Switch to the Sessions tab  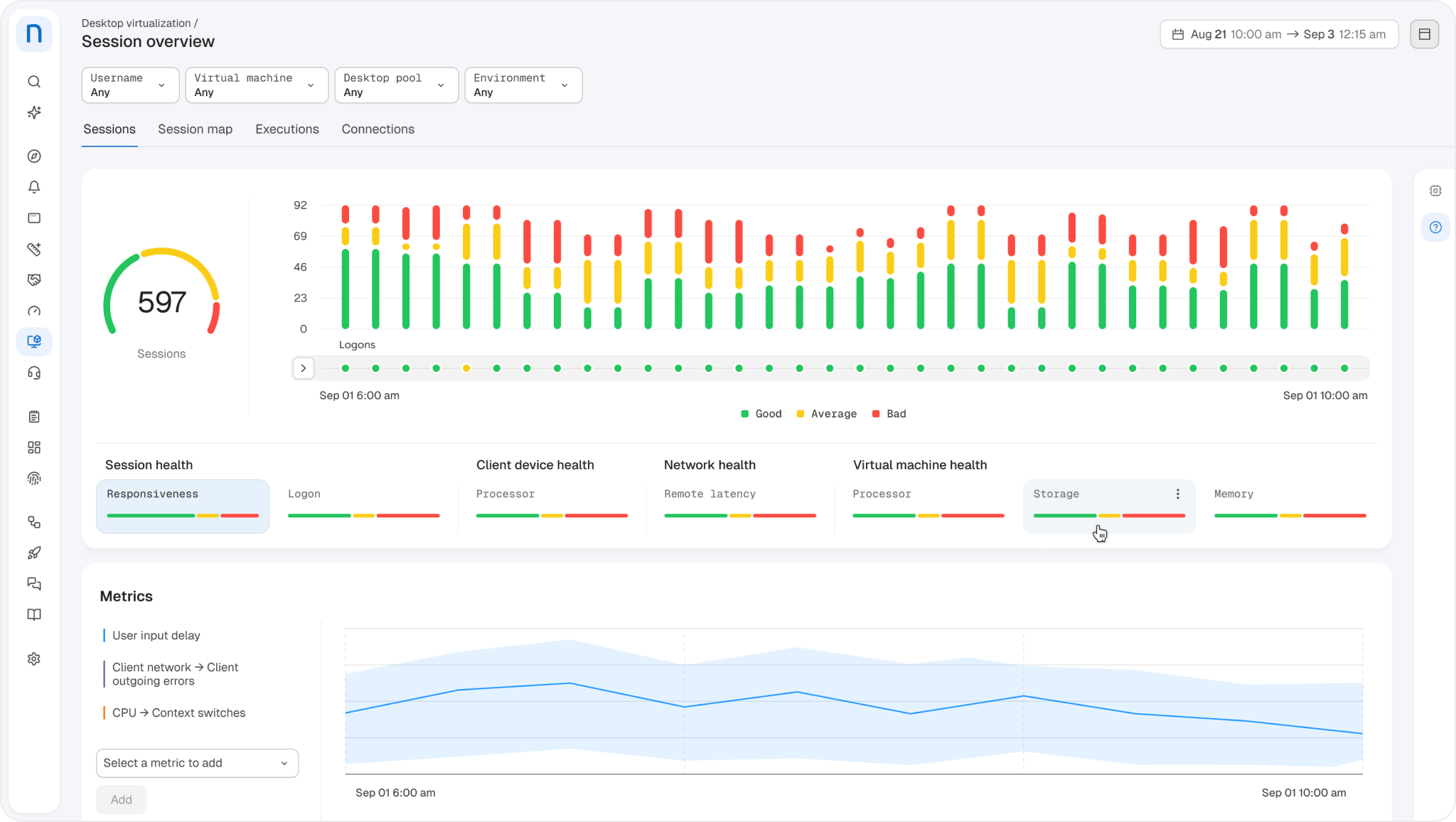(x=109, y=129)
